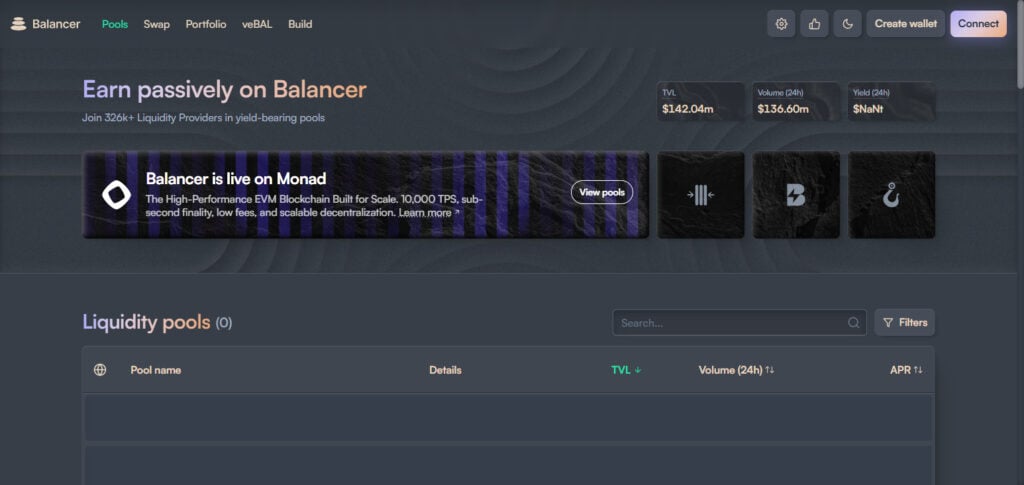Focus the pool Search field
Viewport: 1024px width, 485px height.
tap(739, 322)
